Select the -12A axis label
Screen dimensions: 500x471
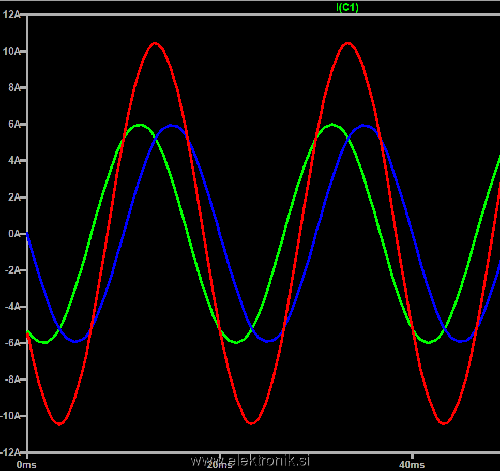click(10, 452)
